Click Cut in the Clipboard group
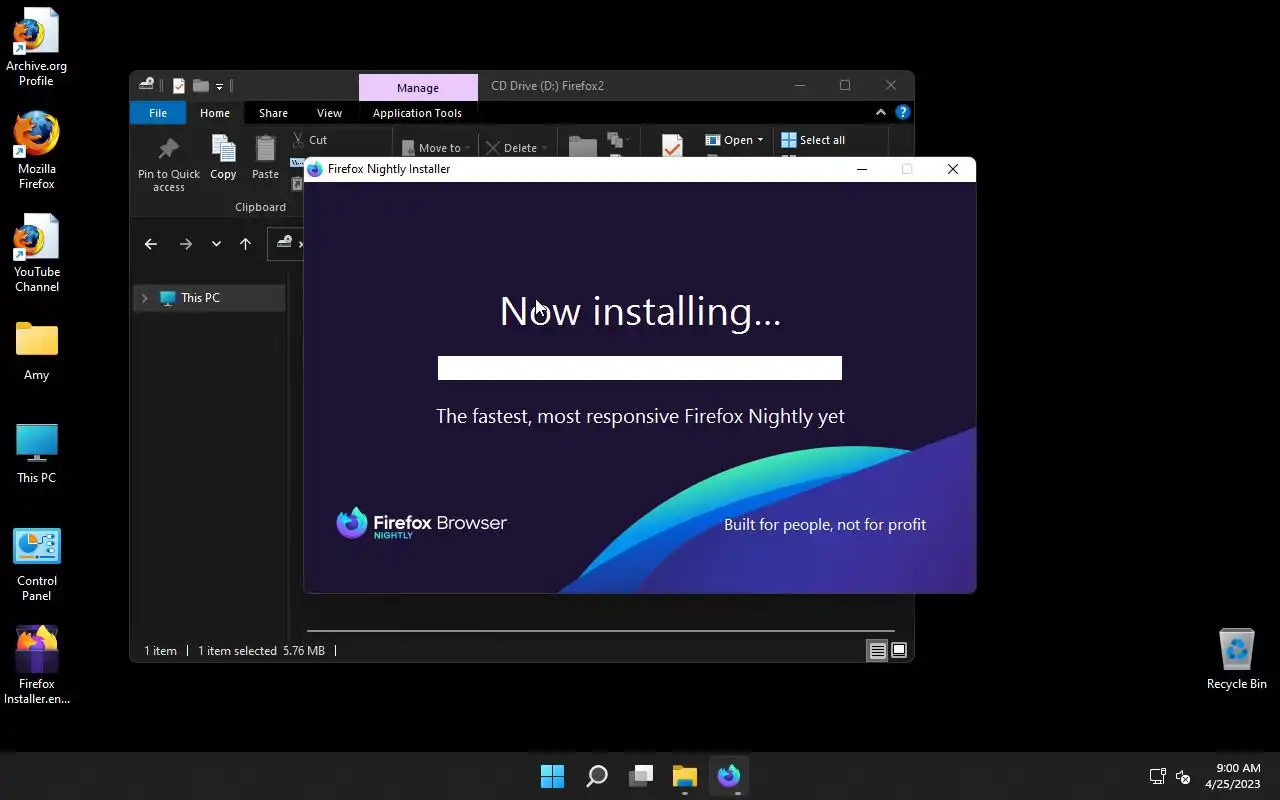Image resolution: width=1280 pixels, height=800 pixels. tap(310, 140)
